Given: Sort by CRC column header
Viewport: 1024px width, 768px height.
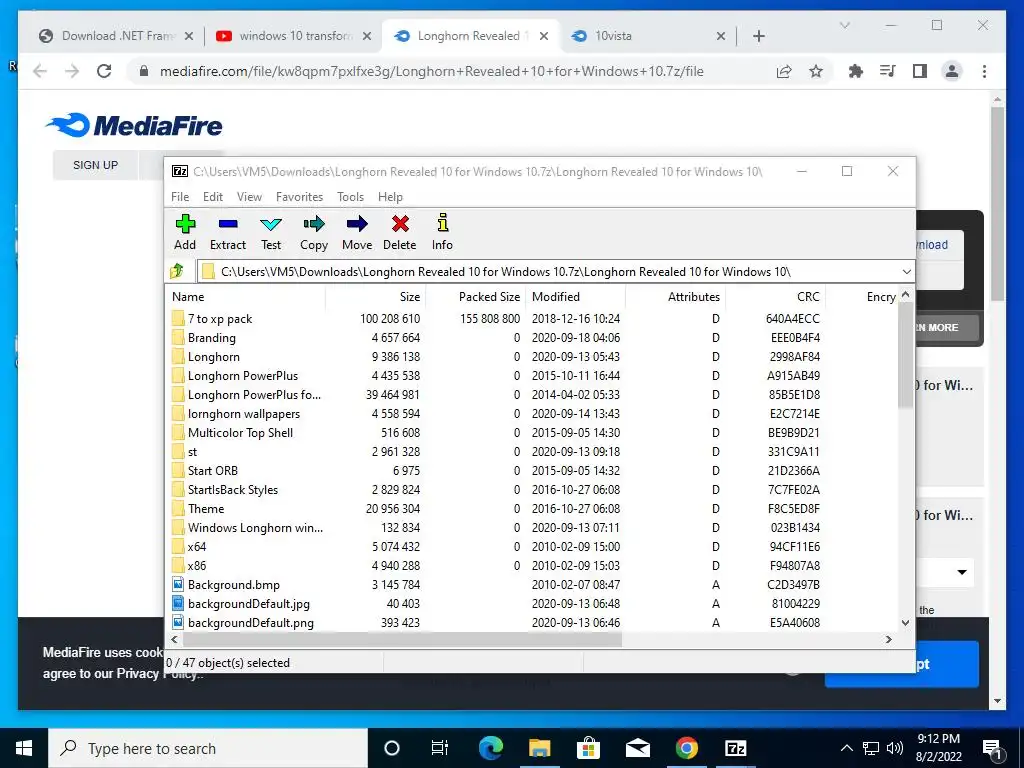Looking at the screenshot, I should click(x=775, y=296).
